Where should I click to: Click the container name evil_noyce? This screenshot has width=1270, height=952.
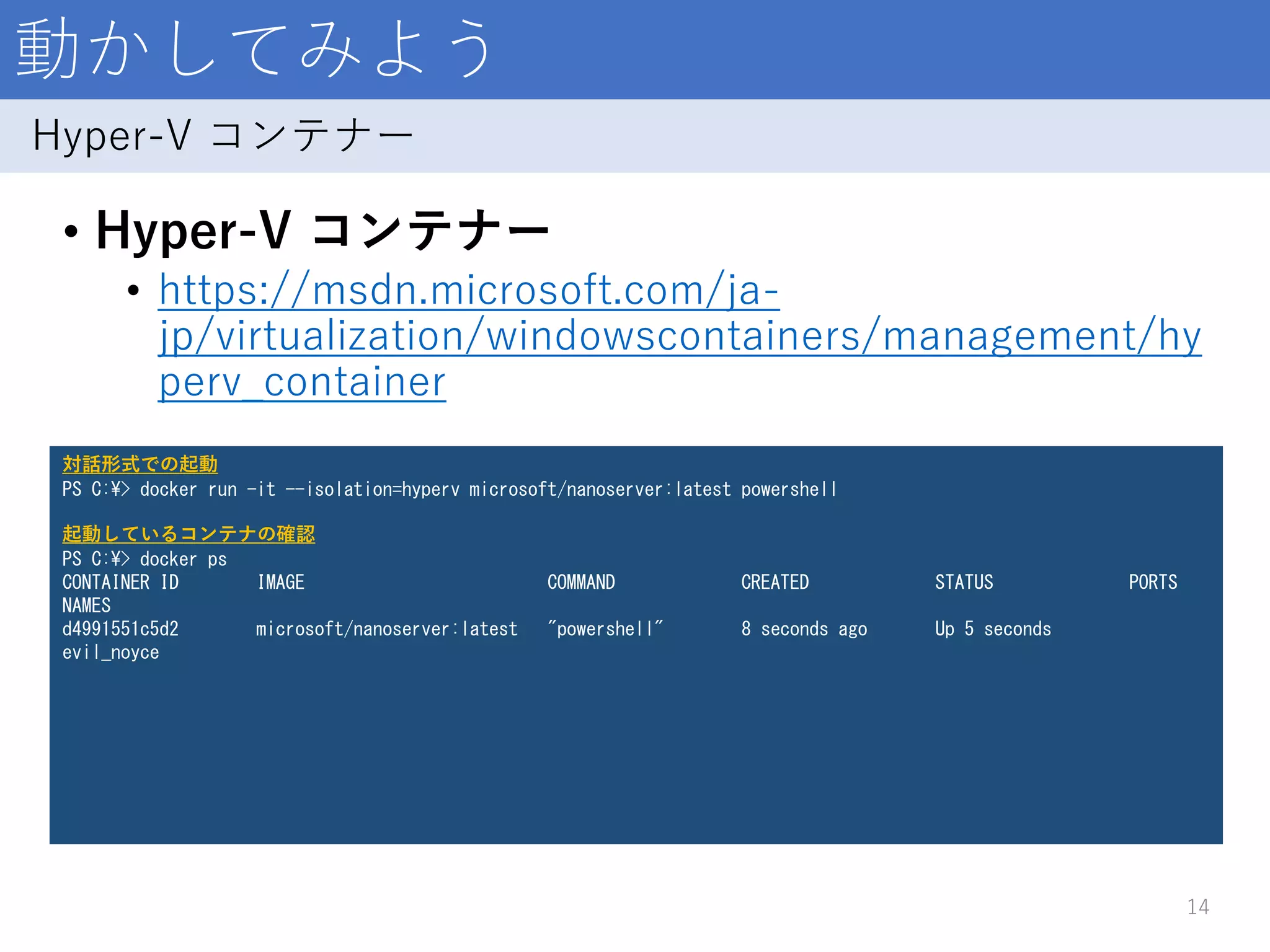110,653
